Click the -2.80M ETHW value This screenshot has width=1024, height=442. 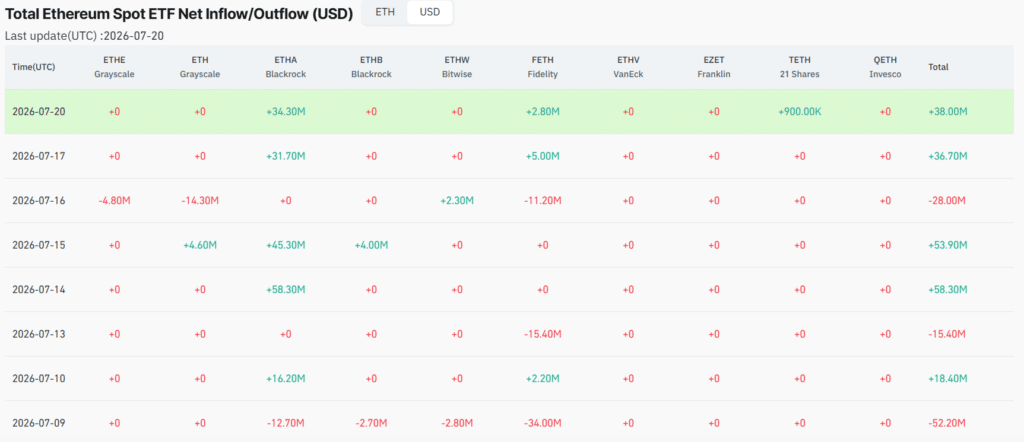coord(456,423)
